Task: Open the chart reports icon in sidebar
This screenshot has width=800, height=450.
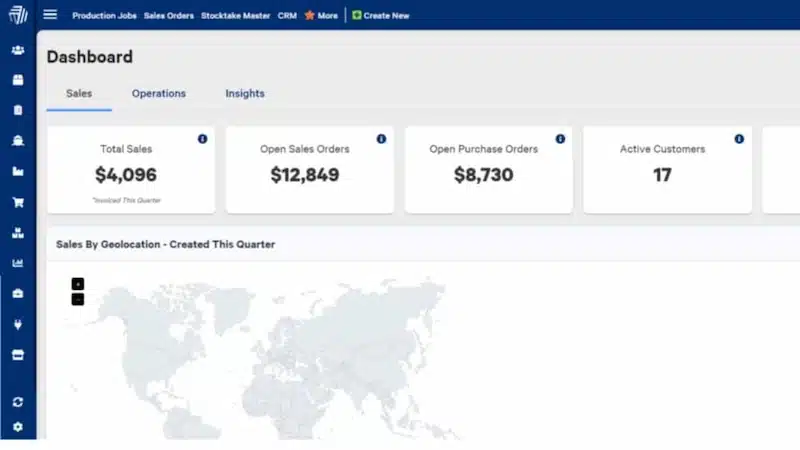Action: pos(18,263)
